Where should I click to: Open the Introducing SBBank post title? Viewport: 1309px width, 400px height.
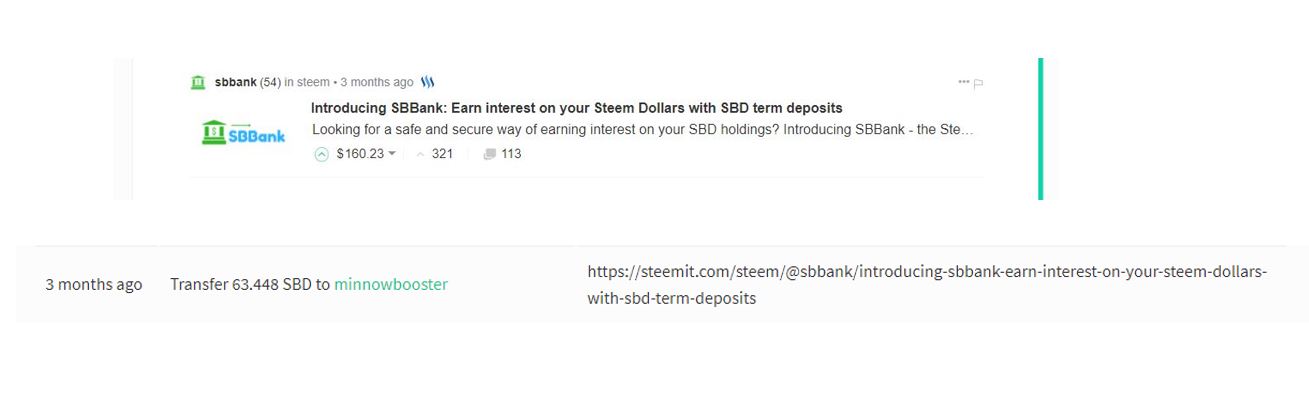pos(576,108)
